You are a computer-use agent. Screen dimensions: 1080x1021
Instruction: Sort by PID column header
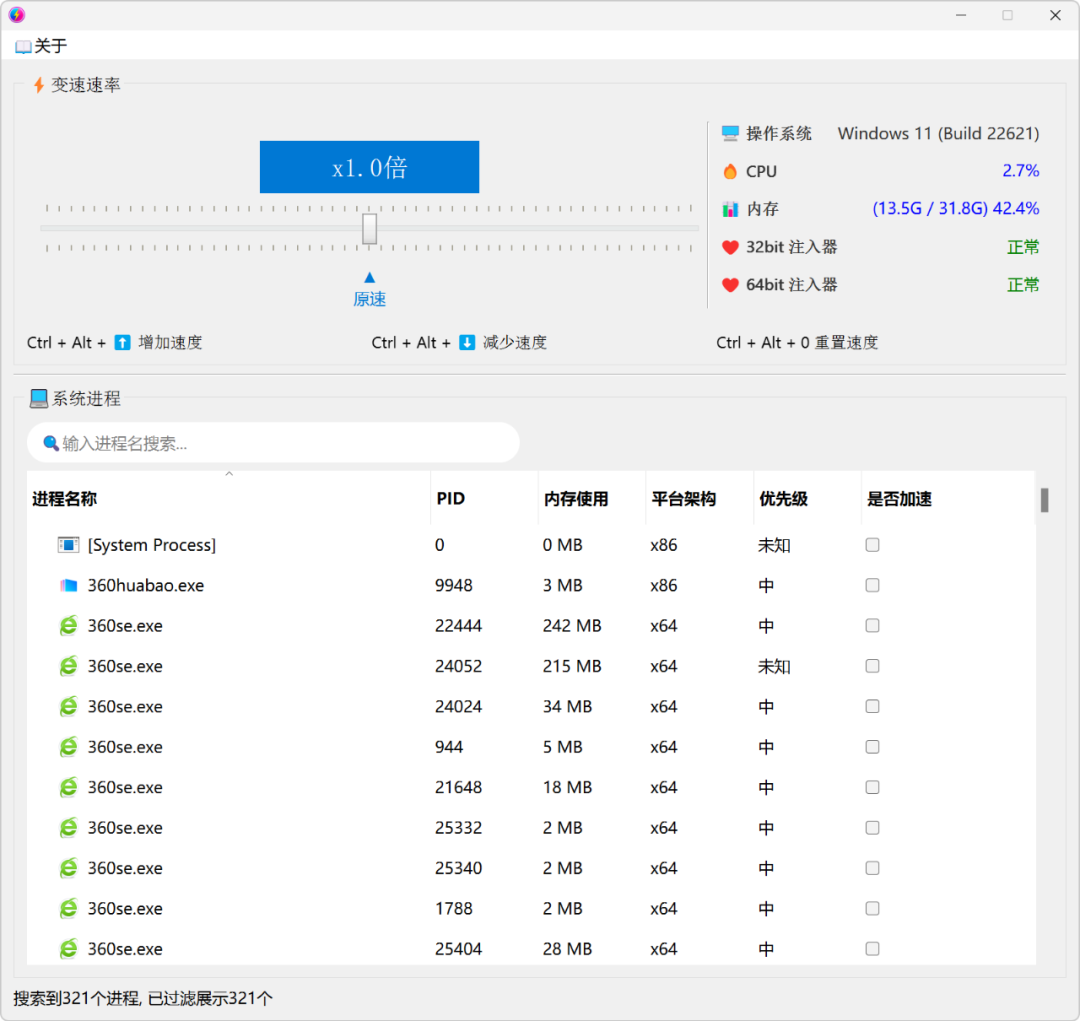tap(484, 499)
